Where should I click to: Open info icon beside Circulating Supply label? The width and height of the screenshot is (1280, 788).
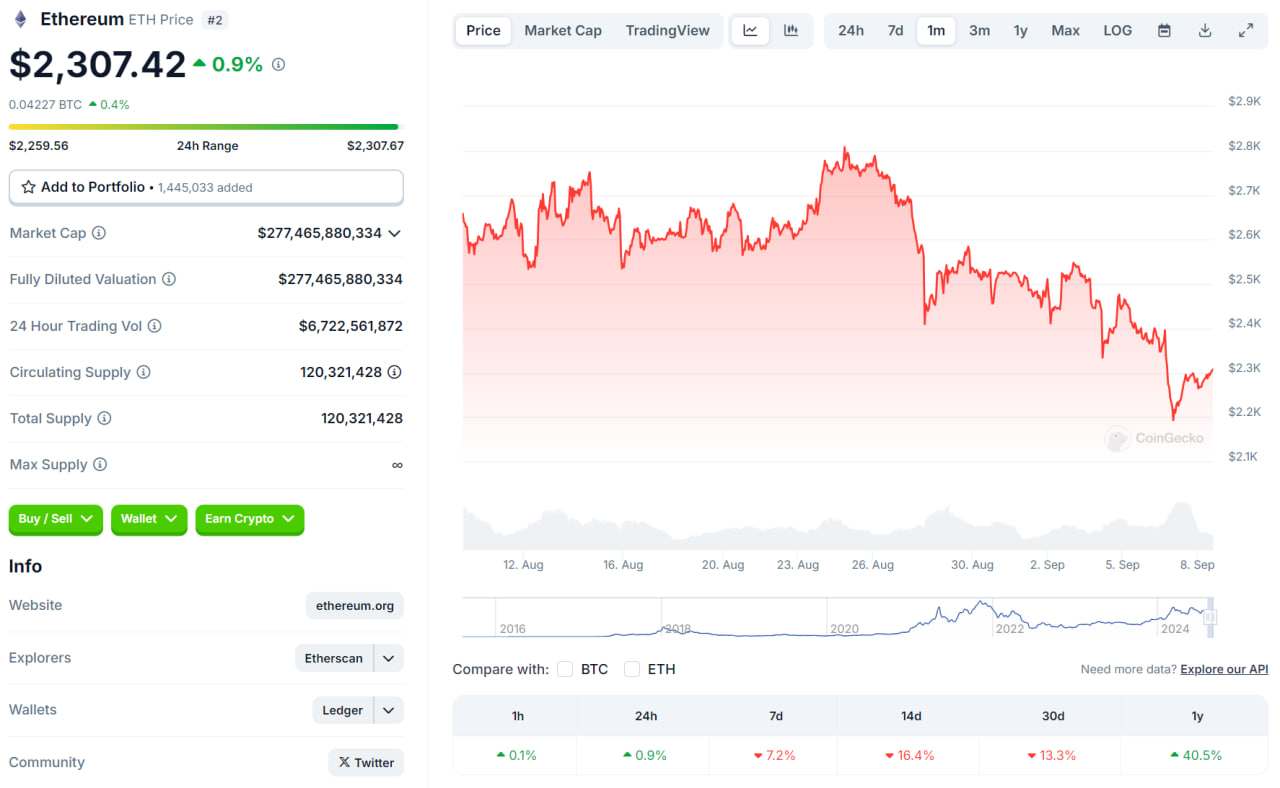143,372
